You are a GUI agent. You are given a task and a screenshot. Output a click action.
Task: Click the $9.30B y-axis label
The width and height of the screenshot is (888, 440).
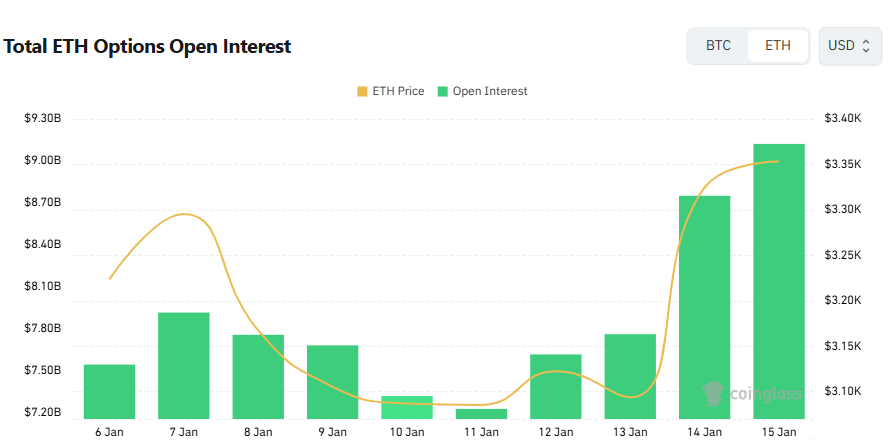[43, 119]
